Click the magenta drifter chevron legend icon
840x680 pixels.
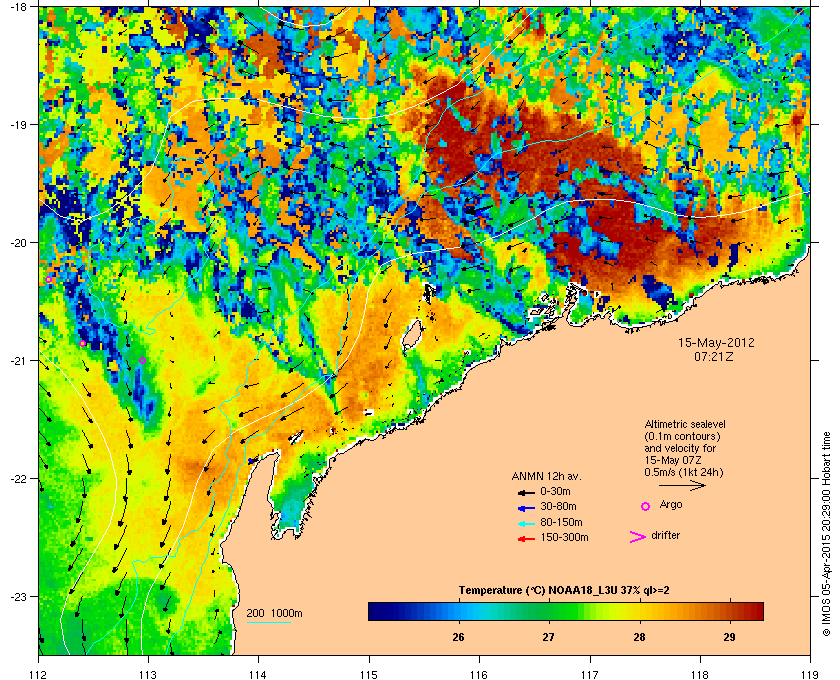638,537
